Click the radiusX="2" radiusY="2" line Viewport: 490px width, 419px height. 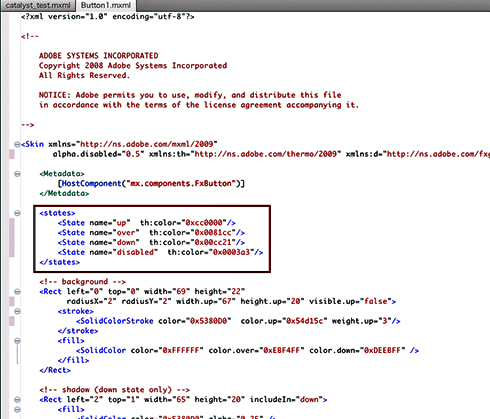click(x=231, y=301)
